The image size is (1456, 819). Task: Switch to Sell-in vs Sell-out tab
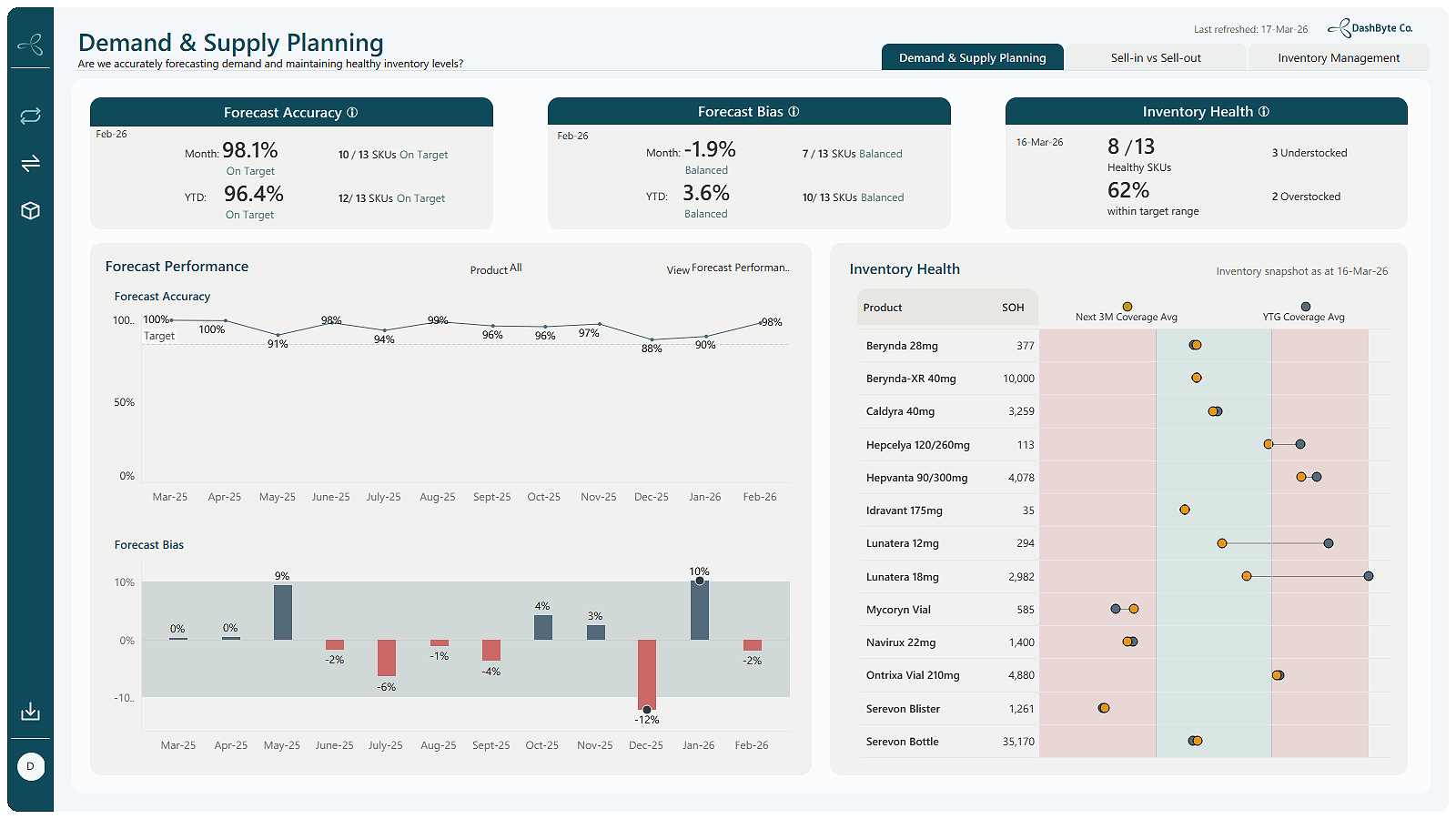(1156, 57)
